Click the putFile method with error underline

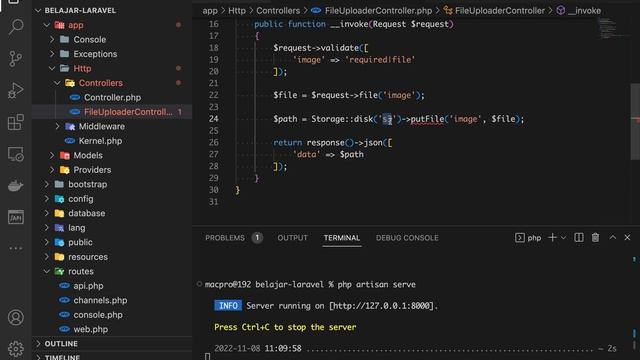[427, 119]
